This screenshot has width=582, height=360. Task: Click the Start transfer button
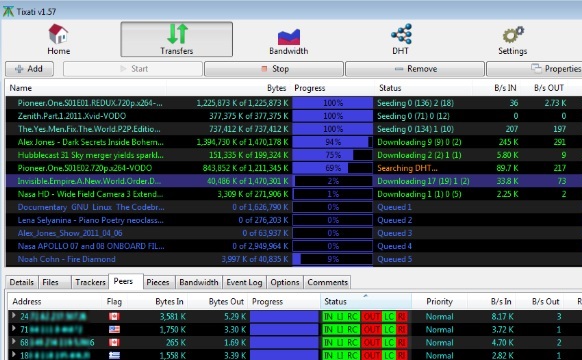pyautogui.click(x=133, y=69)
